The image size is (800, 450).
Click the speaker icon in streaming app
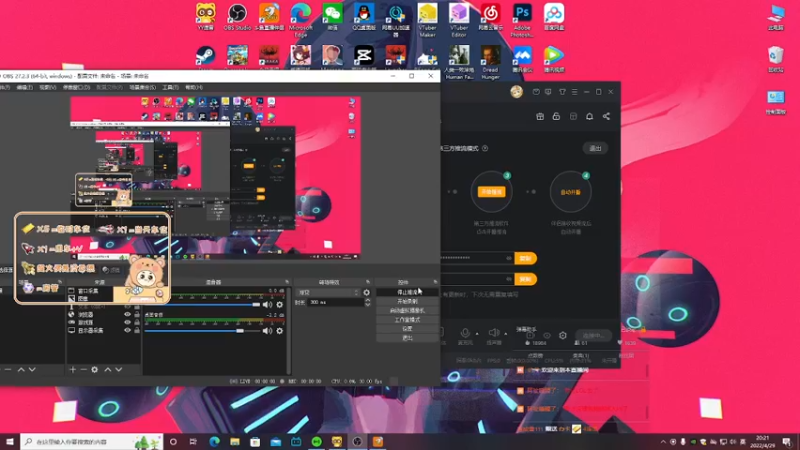pos(493,333)
